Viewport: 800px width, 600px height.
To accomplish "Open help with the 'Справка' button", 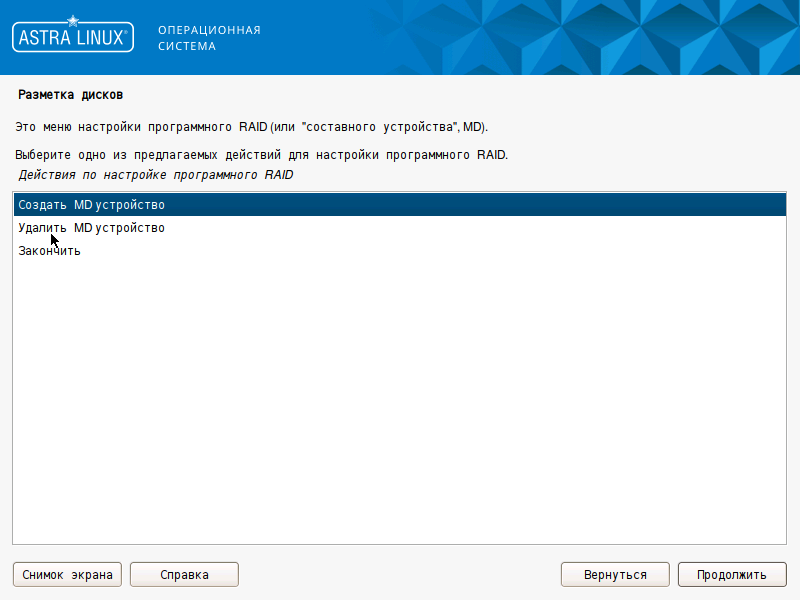I will [184, 574].
